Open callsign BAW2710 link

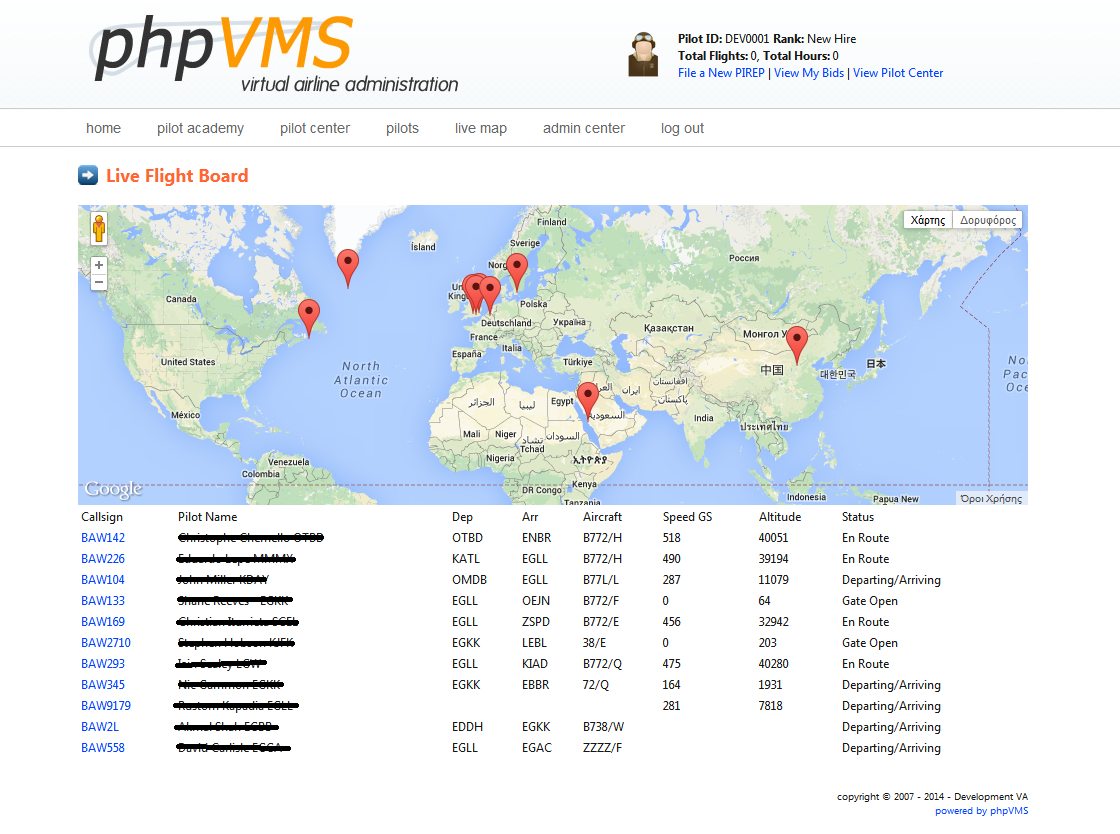click(106, 643)
